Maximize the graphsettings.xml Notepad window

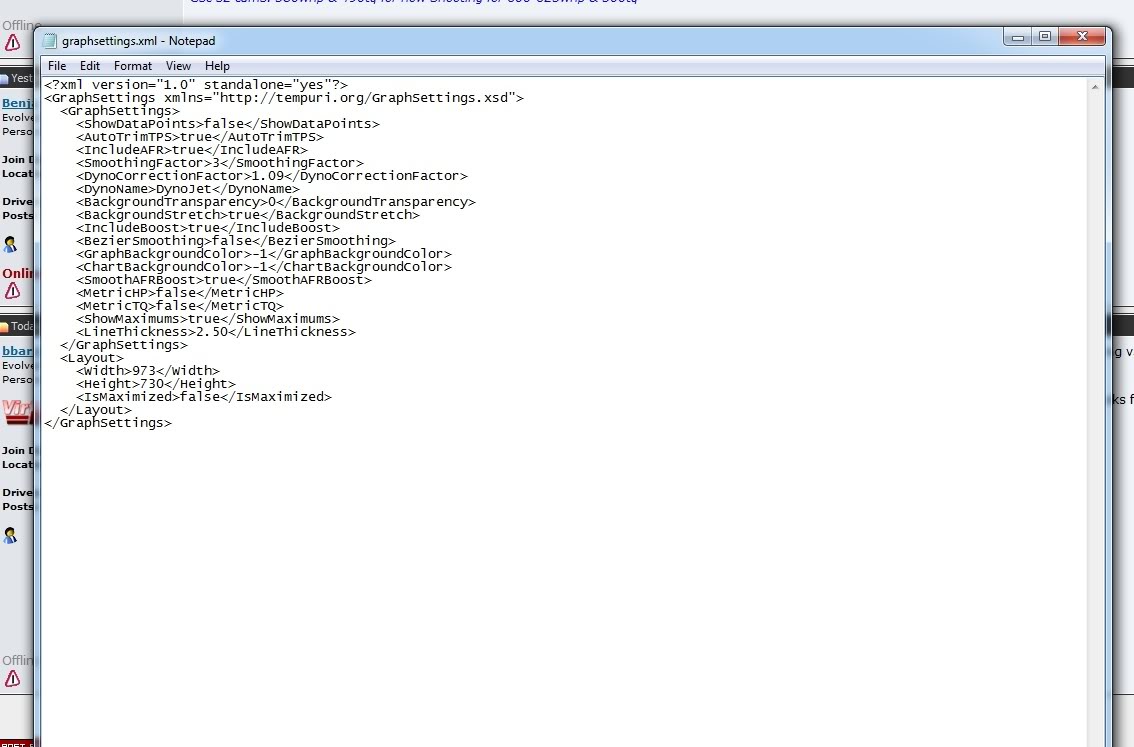coord(1044,37)
